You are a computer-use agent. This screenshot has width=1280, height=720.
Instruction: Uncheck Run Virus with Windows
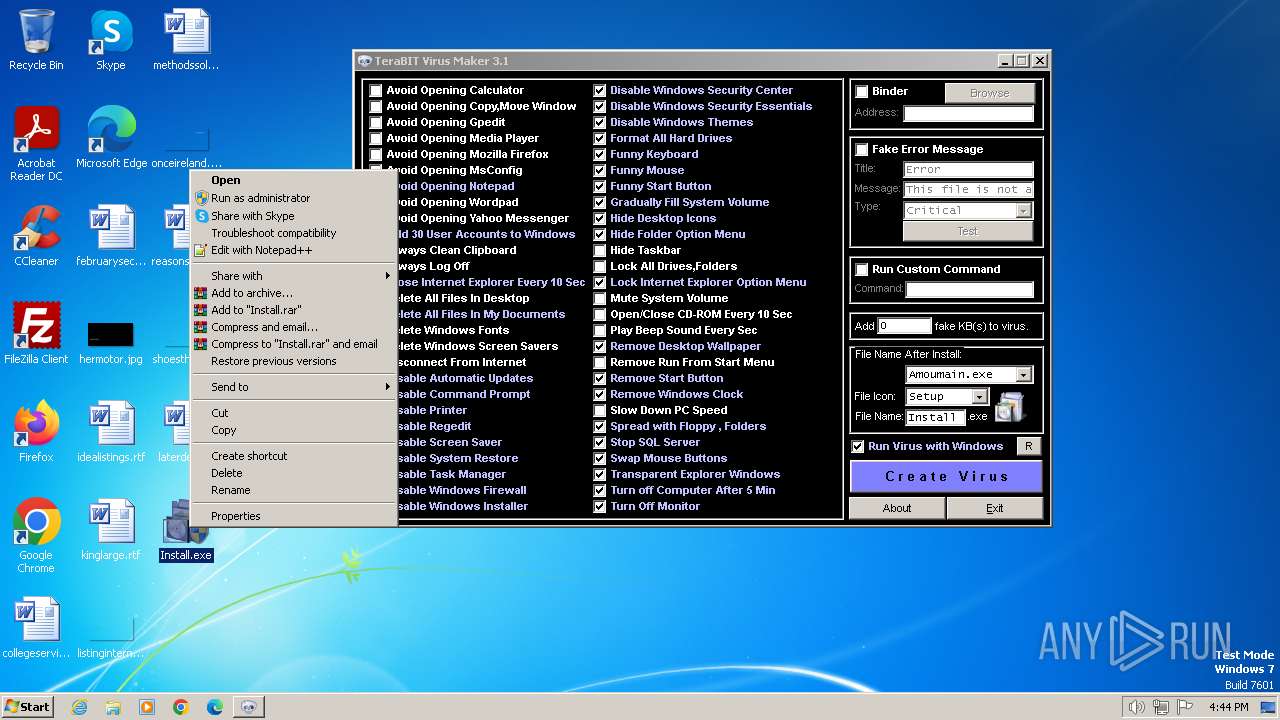(x=858, y=447)
